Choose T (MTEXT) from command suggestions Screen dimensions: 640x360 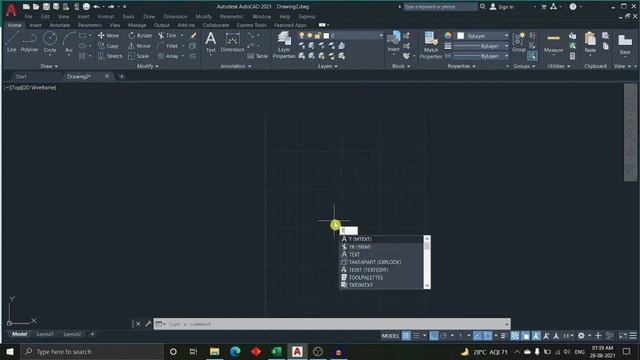point(382,239)
